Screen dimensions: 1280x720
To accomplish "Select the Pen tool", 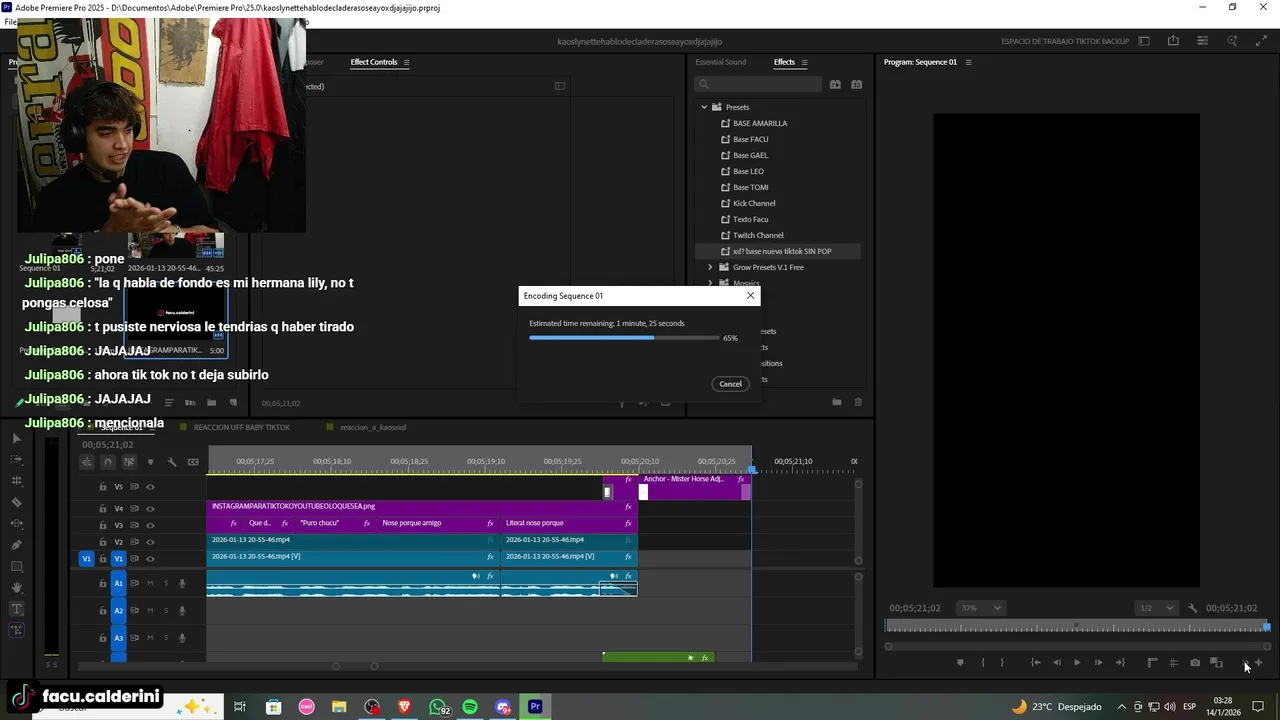I will tap(16, 545).
